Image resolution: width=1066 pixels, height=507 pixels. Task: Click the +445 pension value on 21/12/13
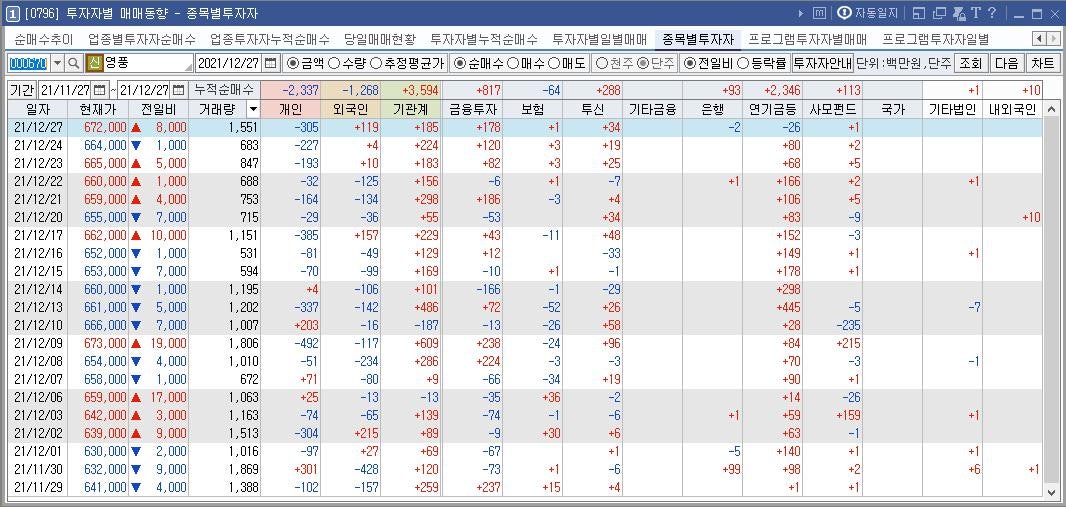tap(772, 307)
